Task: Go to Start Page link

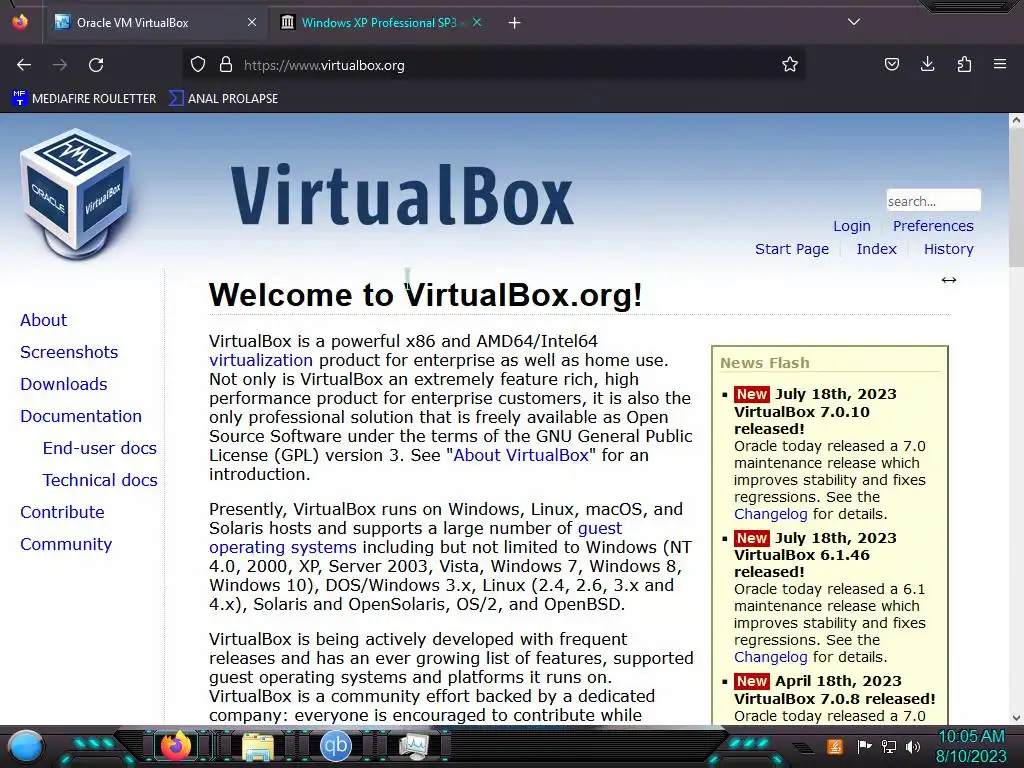Action: 792,249
